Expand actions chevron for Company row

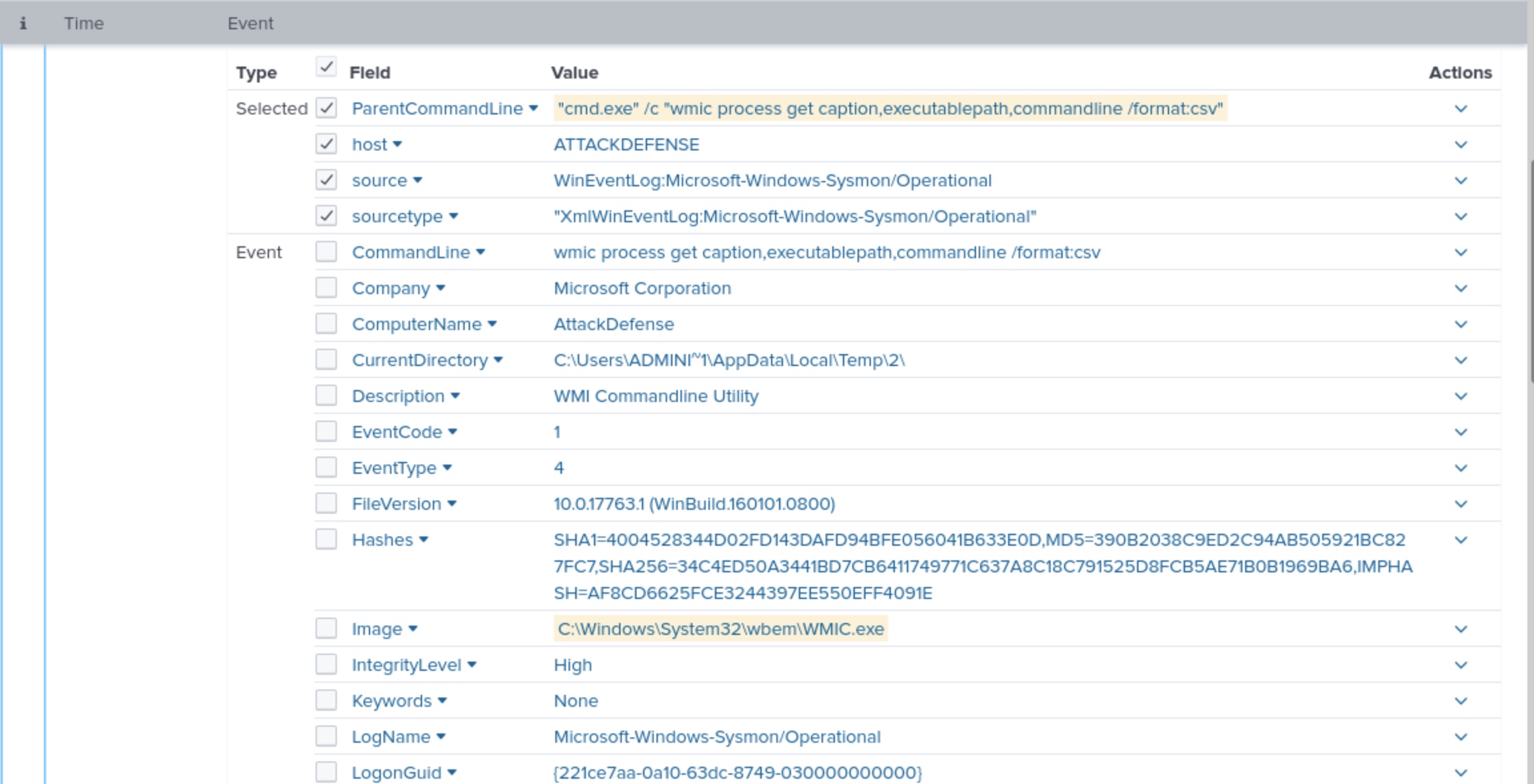point(1461,288)
